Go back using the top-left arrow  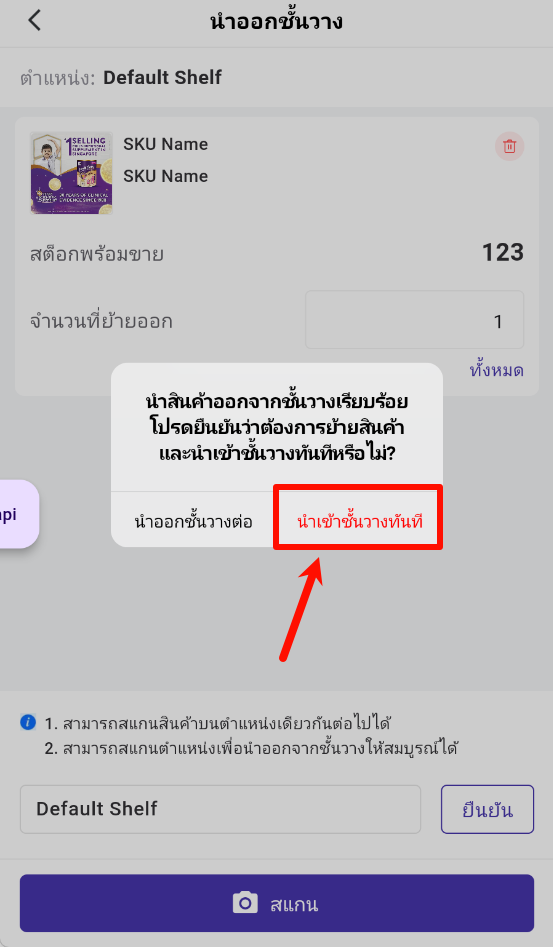pyautogui.click(x=34, y=21)
